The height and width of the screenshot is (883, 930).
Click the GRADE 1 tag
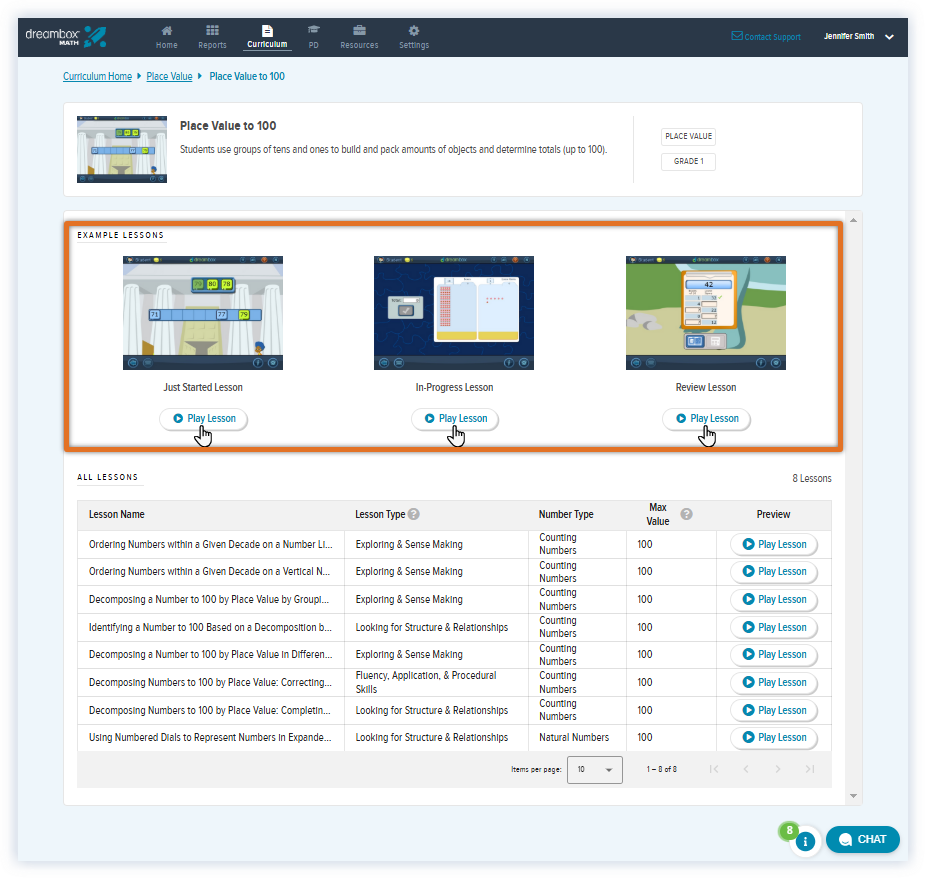point(688,161)
